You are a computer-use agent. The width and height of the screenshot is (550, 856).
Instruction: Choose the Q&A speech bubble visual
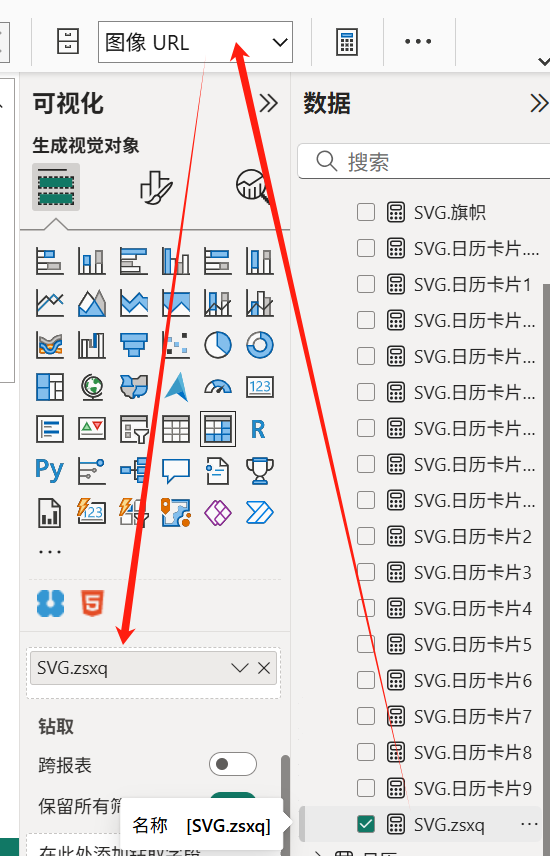pos(175,471)
